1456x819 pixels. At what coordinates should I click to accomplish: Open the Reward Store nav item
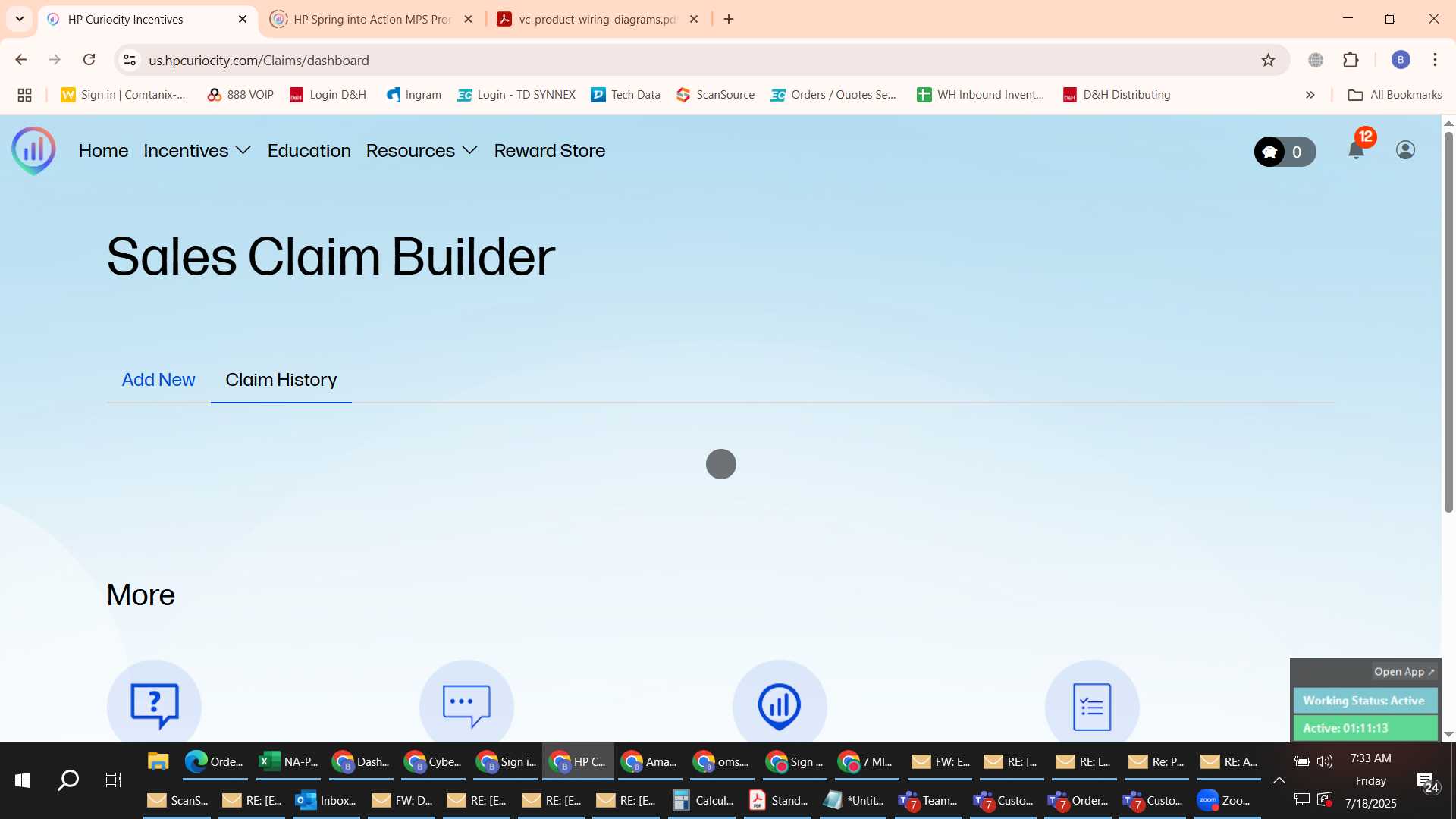coord(550,151)
